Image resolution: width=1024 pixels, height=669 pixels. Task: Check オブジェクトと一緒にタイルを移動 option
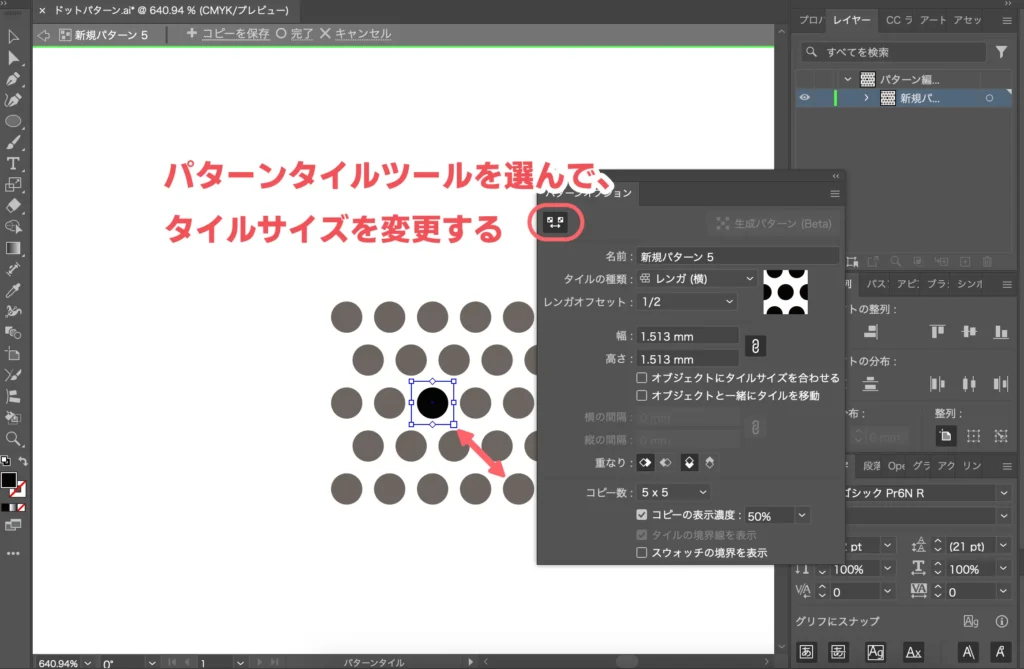(x=642, y=395)
